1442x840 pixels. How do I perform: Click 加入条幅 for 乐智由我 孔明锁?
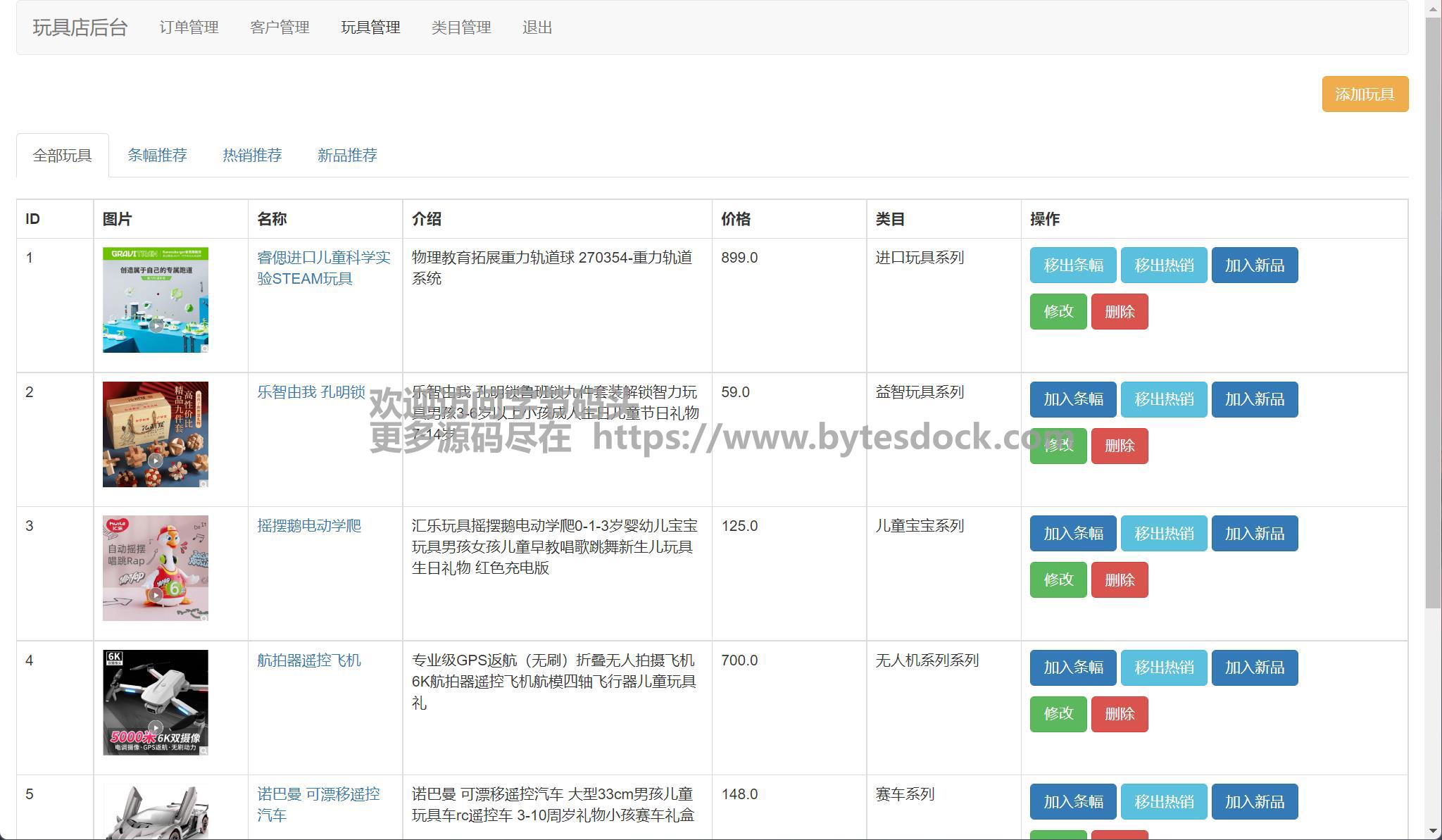1072,399
